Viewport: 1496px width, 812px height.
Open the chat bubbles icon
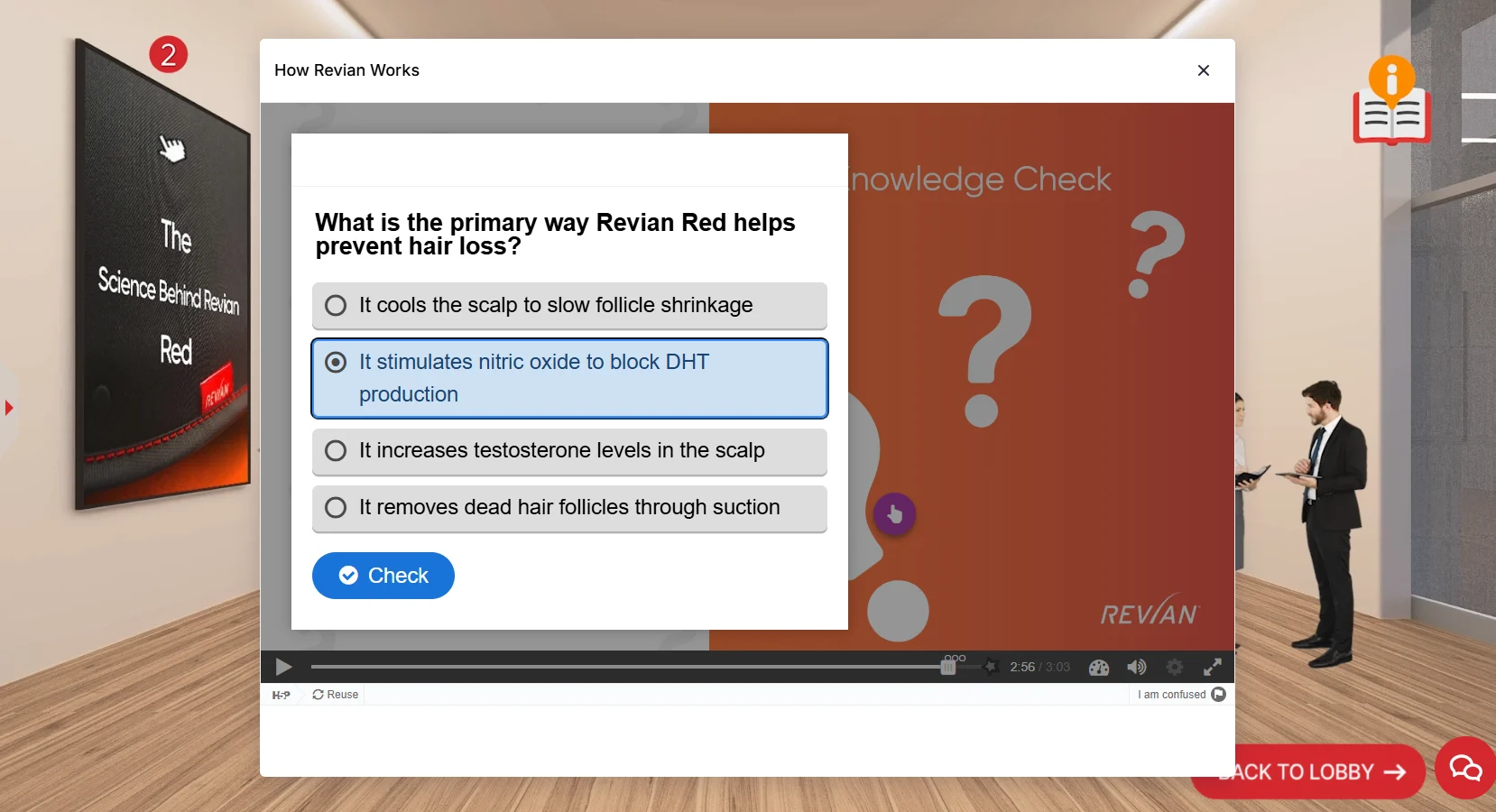click(x=1465, y=769)
